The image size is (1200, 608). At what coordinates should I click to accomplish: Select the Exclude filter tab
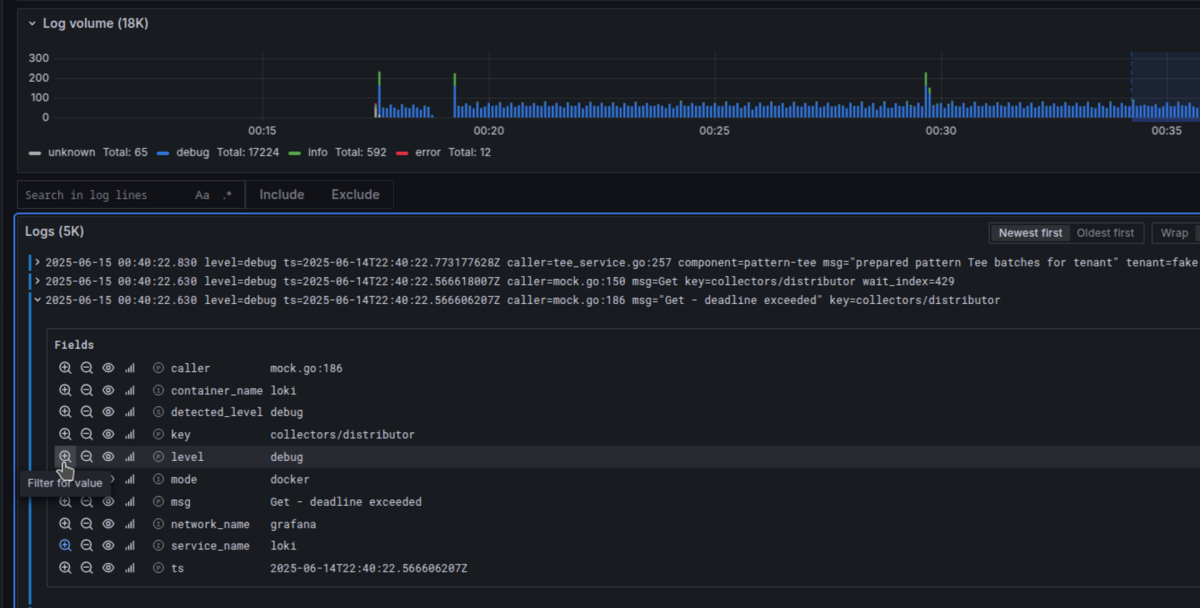tap(355, 195)
